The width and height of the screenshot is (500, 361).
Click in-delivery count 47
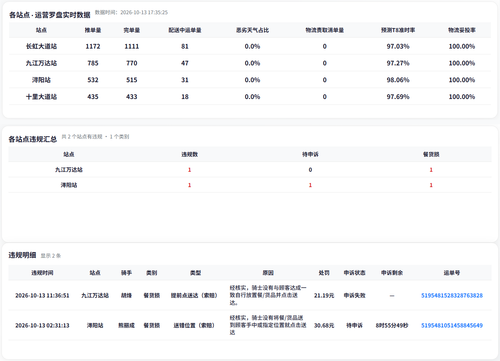coord(185,63)
